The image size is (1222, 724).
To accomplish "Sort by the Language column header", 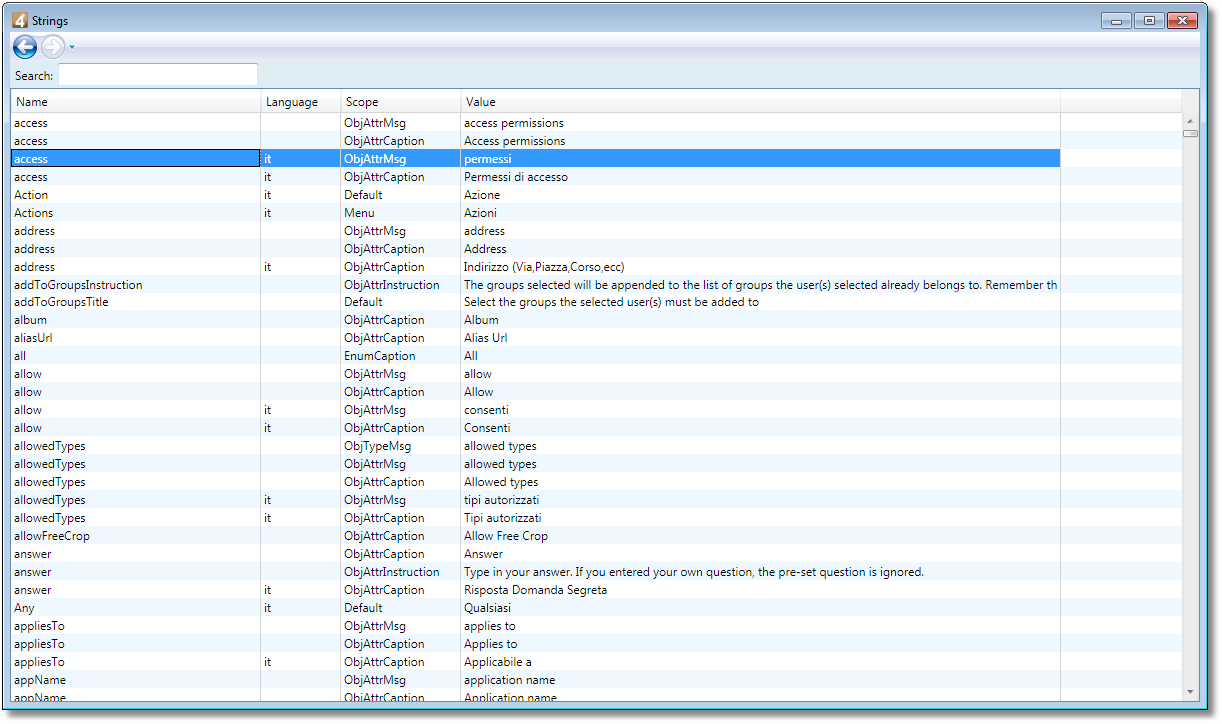I will (x=300, y=102).
